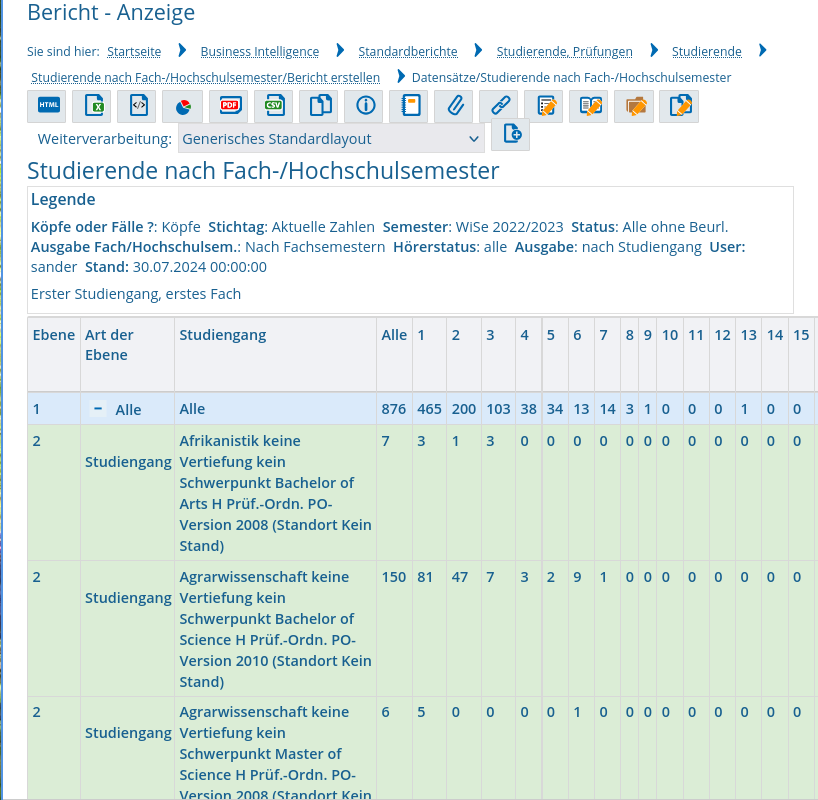Image resolution: width=818 pixels, height=800 pixels.
Task: Click the Legende heading
Action: click(x=63, y=199)
